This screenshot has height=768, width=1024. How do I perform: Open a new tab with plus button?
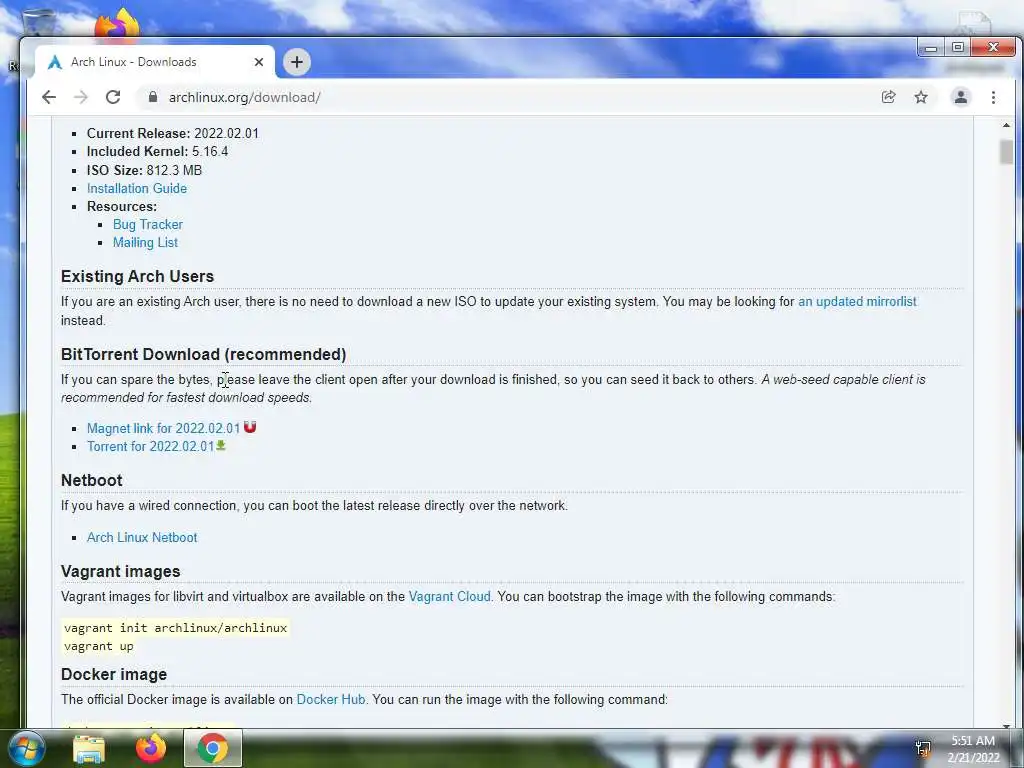tap(296, 62)
